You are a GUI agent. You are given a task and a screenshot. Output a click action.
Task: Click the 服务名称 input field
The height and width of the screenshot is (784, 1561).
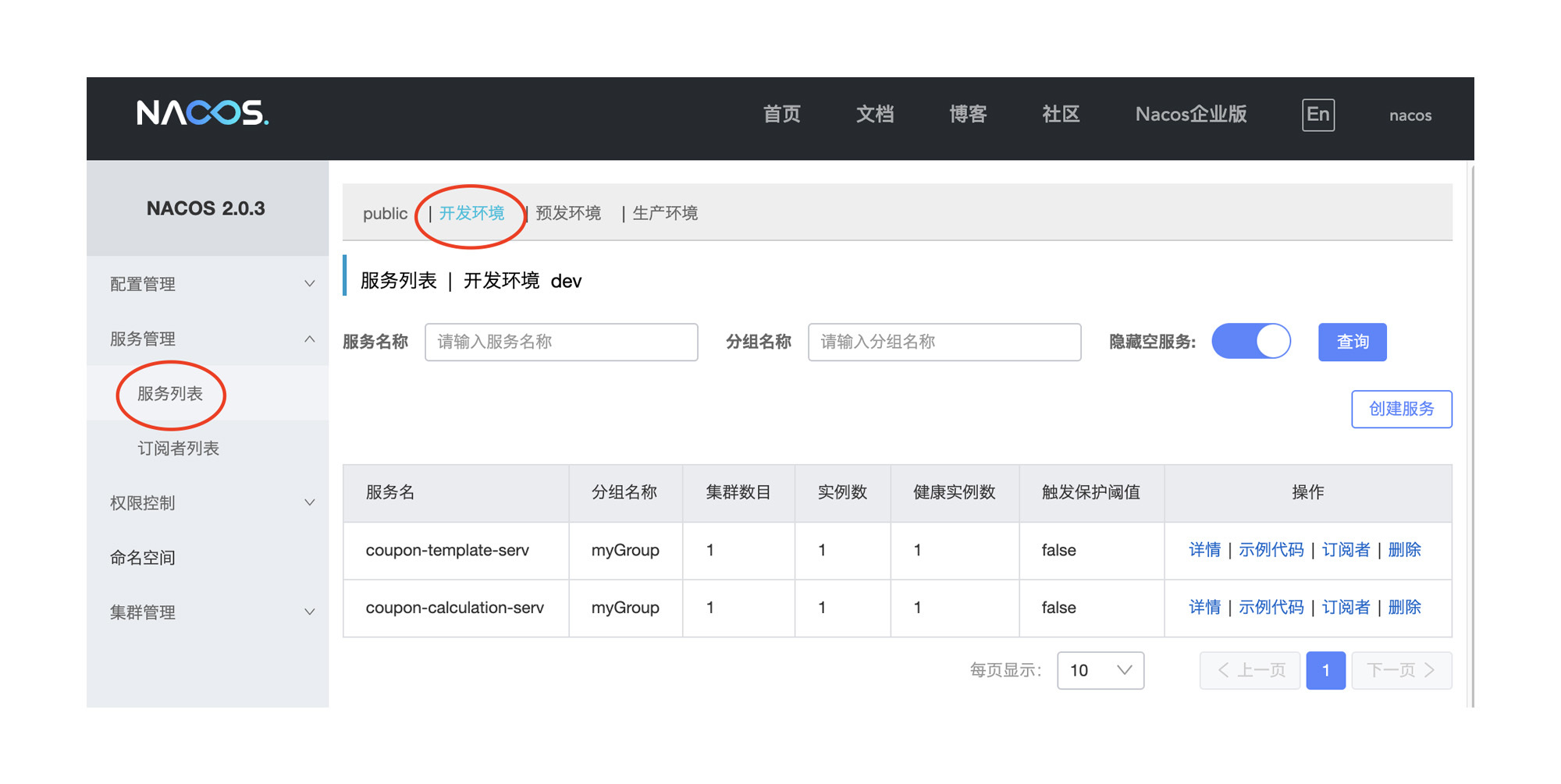tap(560, 342)
